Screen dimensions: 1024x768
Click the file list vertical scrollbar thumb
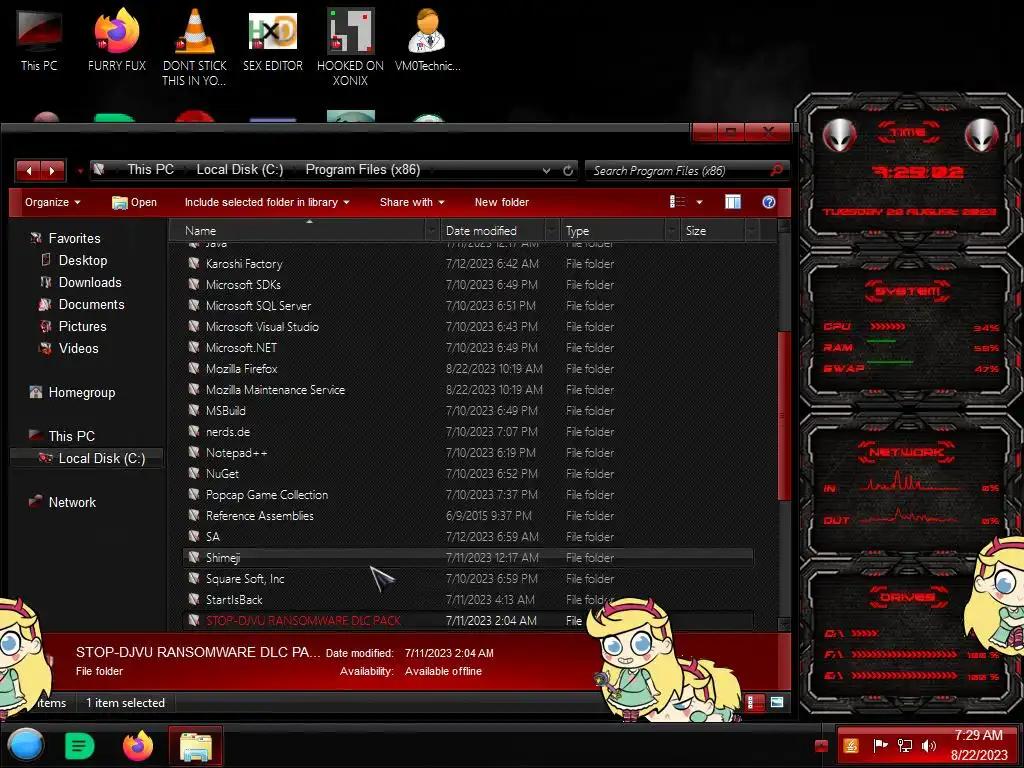[x=784, y=417]
